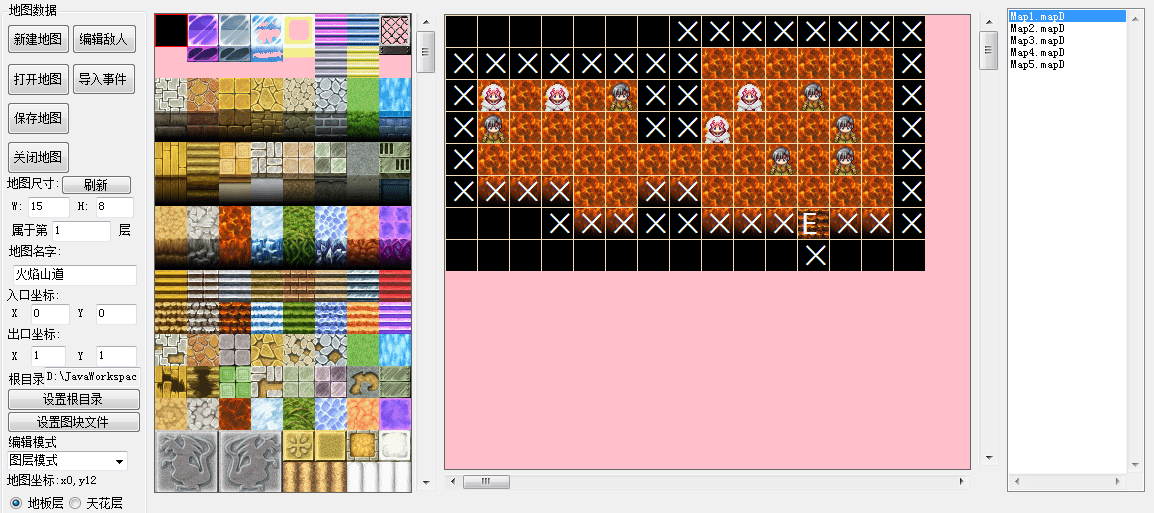Pick the yellow cross-flower pattern tile
Viewport: 1154px width, 513px height.
298,446
